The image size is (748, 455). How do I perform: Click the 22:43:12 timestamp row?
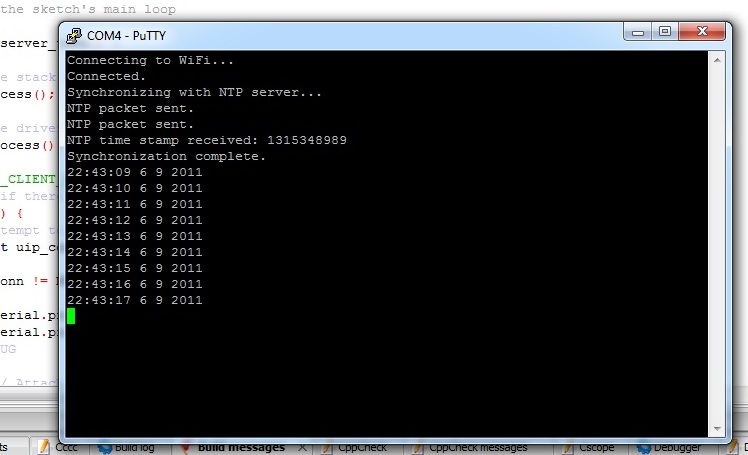(135, 220)
